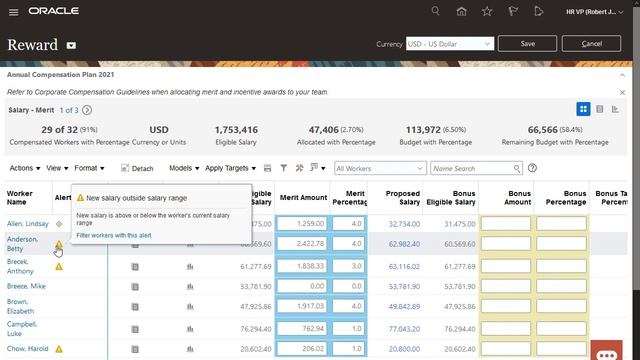The image size is (640, 360).
Task: Click Brecek, Anthony warning alert icon
Action: [59, 267]
